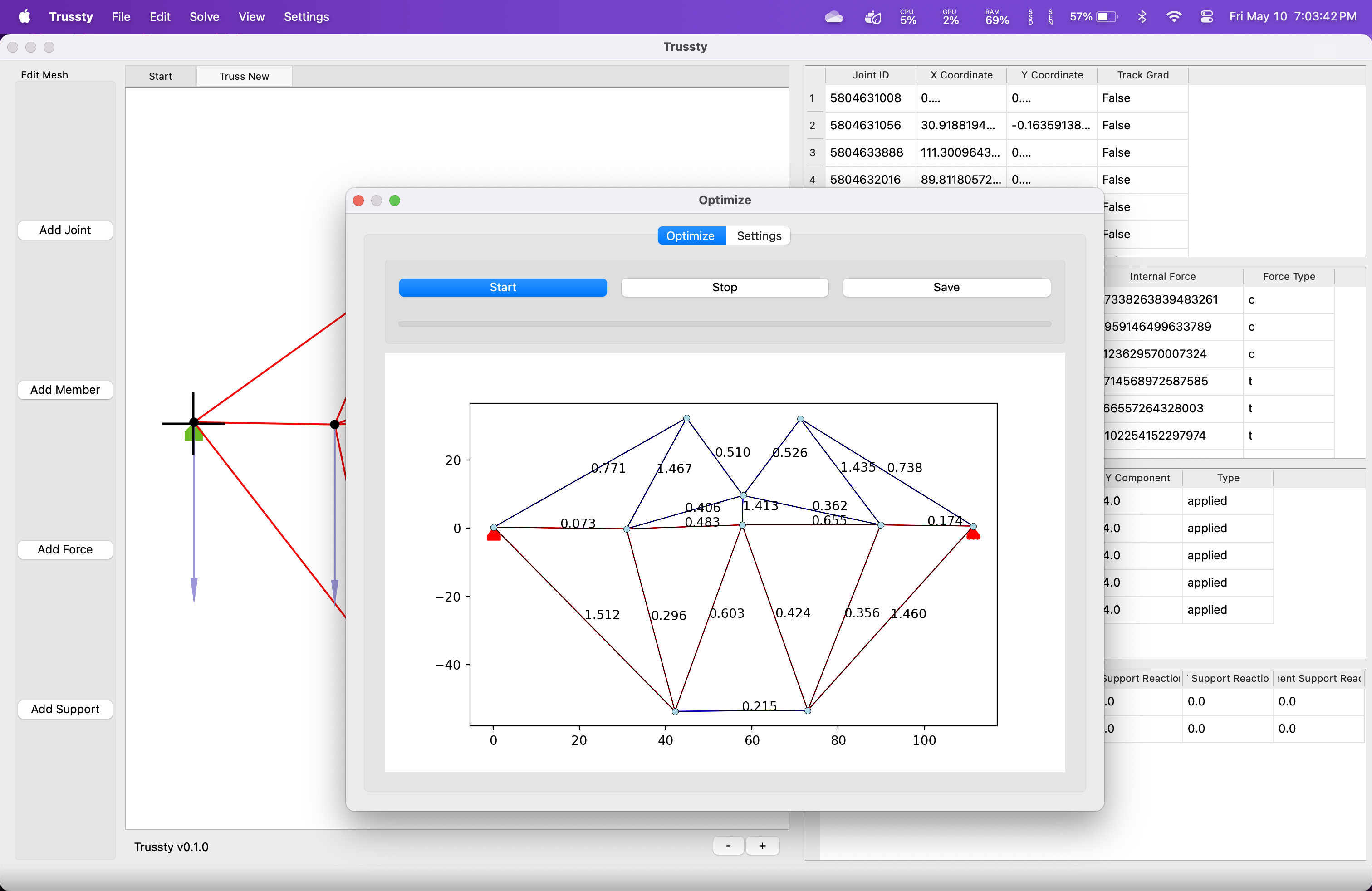This screenshot has width=1372, height=891.
Task: Click internal force cell ending 714568972587585
Action: [1174, 381]
